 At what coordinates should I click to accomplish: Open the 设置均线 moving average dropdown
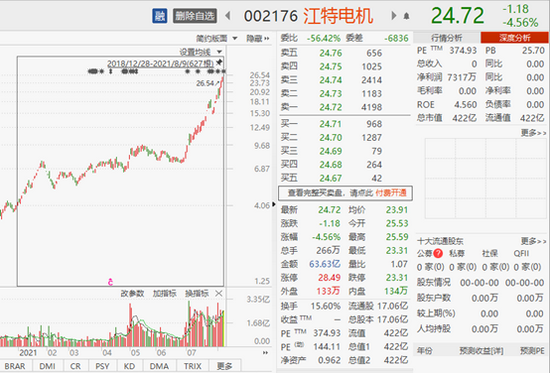[201, 52]
